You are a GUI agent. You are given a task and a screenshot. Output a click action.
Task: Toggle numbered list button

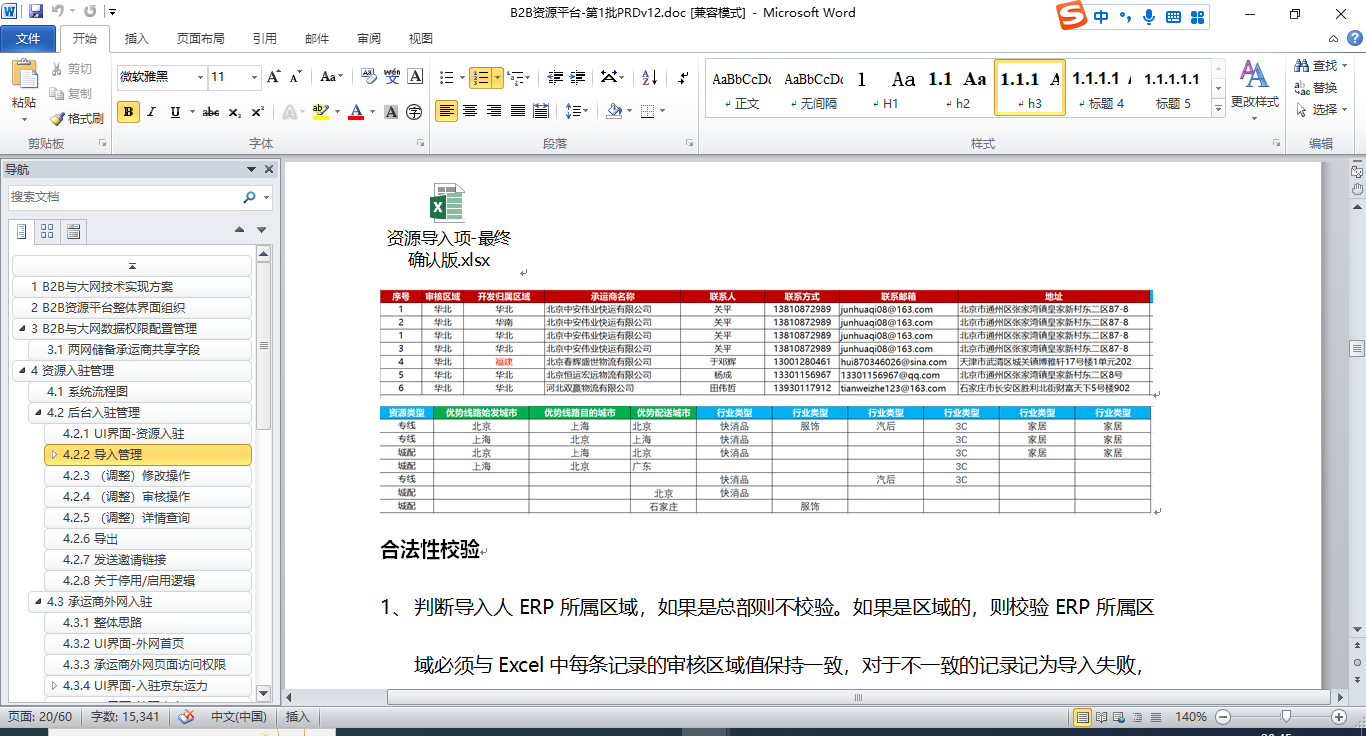[480, 77]
